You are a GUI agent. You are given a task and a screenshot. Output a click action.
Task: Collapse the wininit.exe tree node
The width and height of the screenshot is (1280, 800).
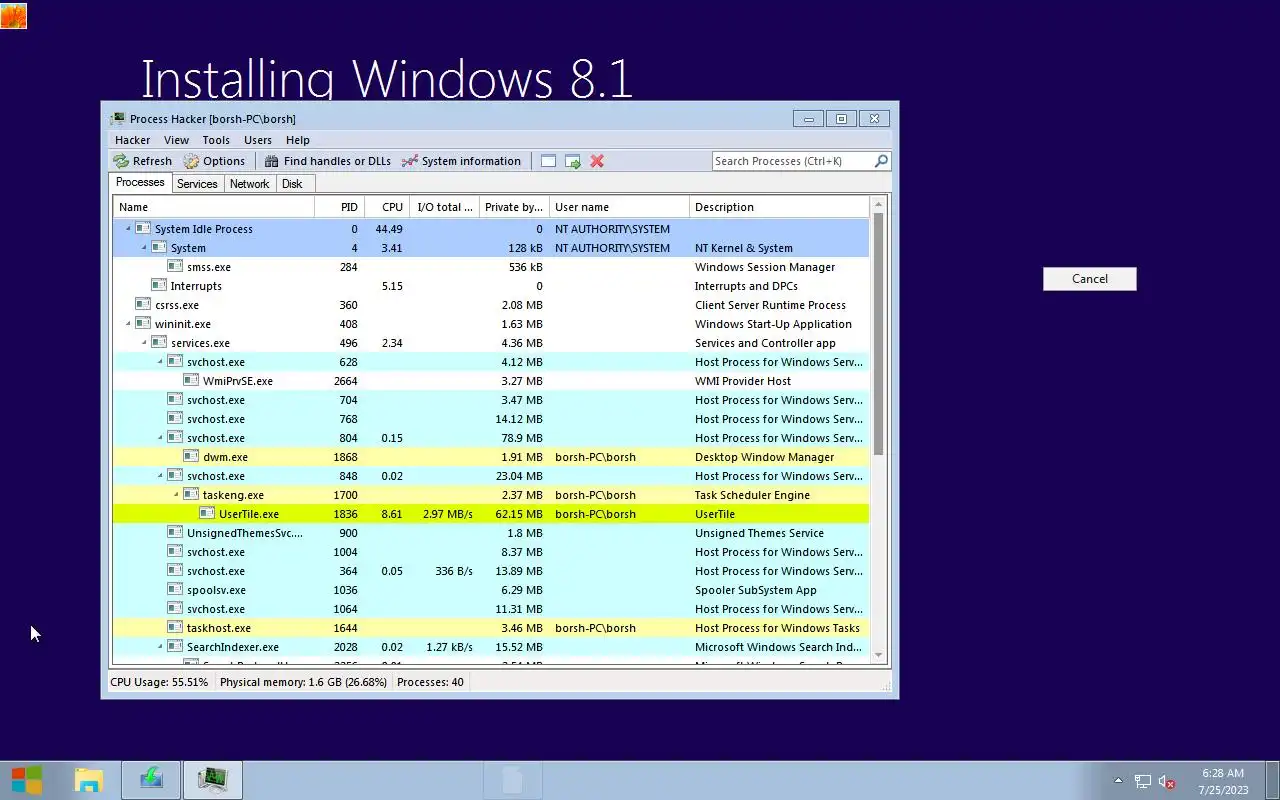coord(128,324)
